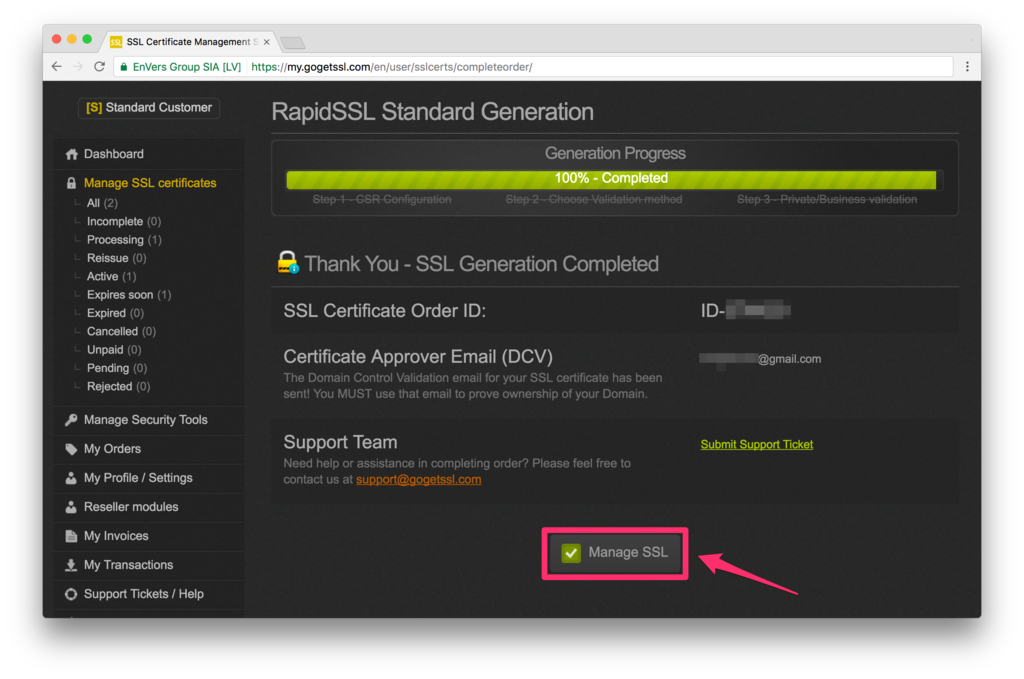Show Incomplete (0) certificates

pos(124,221)
